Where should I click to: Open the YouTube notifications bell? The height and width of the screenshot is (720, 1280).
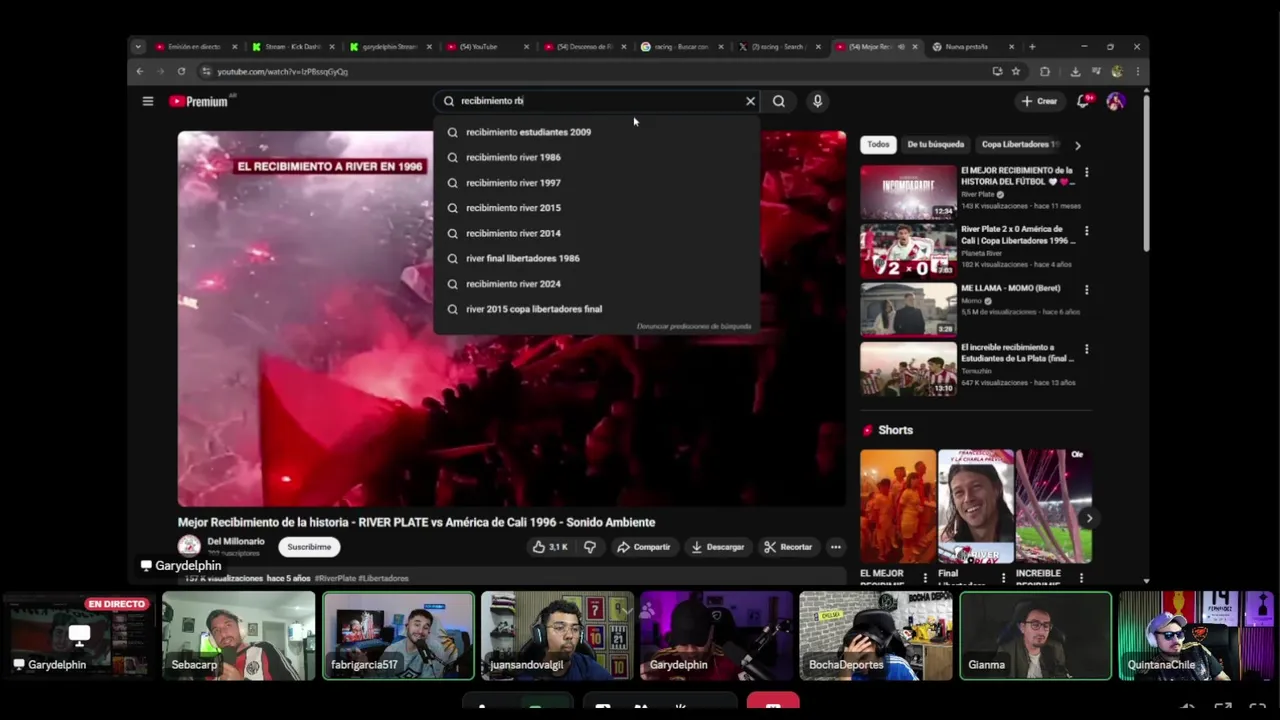[1083, 101]
